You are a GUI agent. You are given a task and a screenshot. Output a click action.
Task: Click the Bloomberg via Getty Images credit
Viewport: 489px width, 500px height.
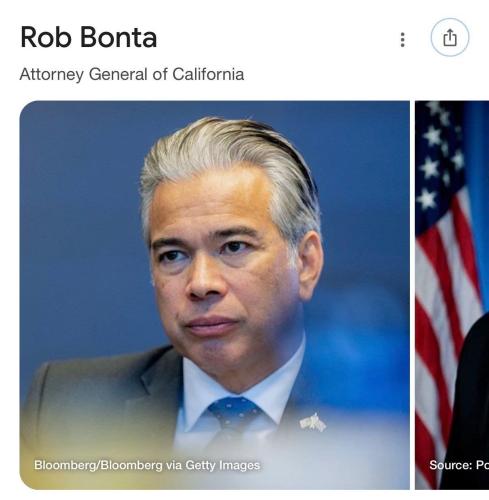coord(147,465)
